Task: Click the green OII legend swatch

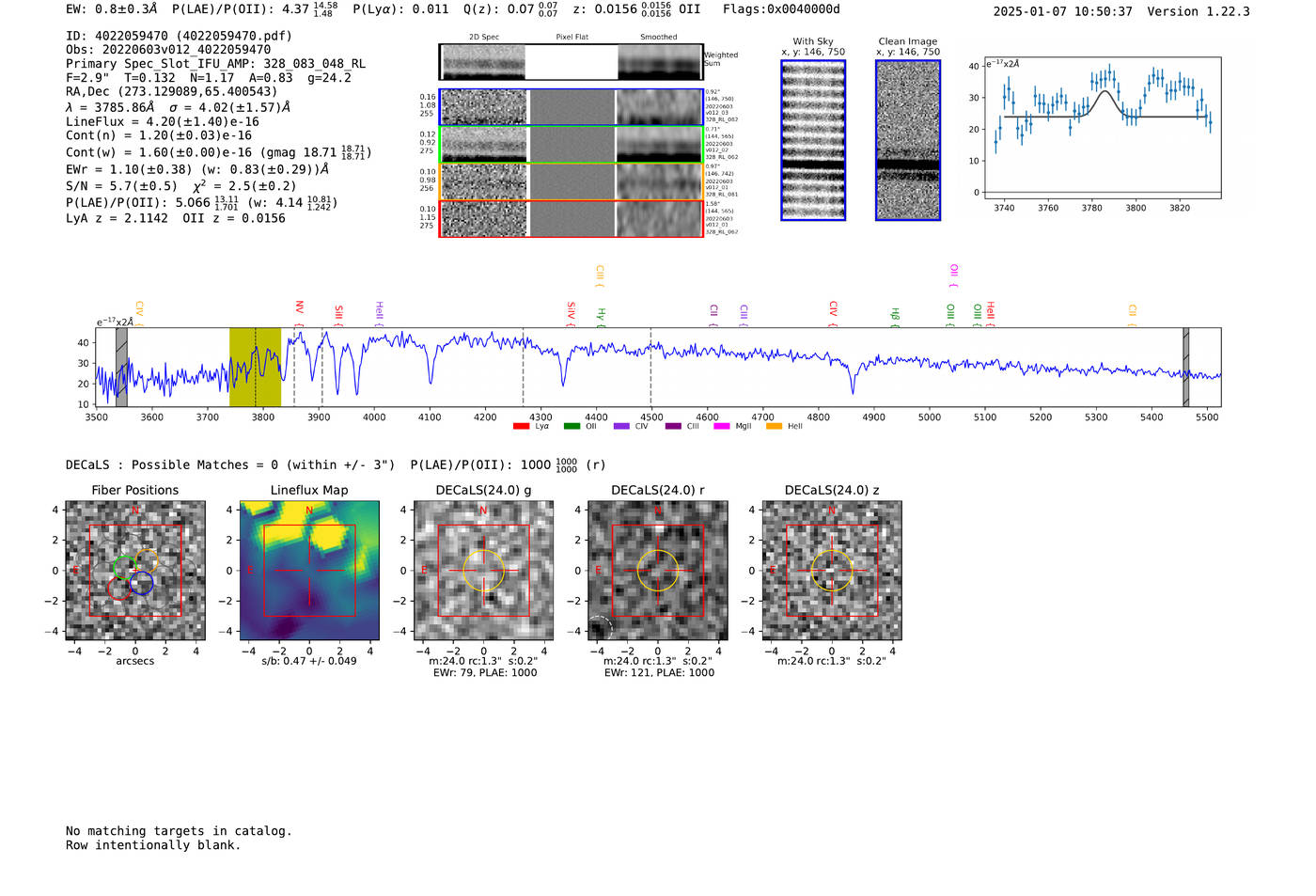Action: click(572, 427)
